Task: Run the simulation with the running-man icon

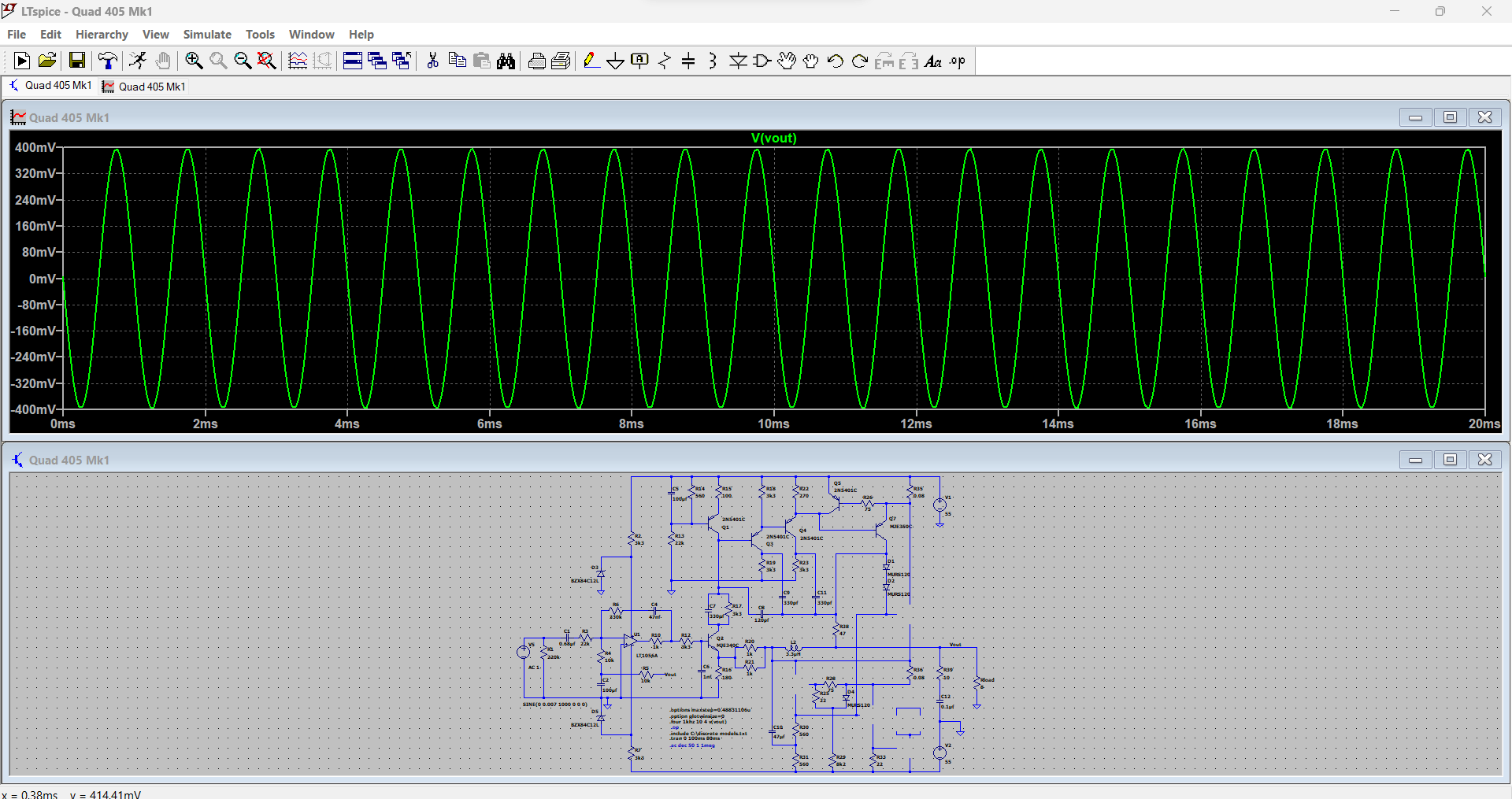Action: 138,61
